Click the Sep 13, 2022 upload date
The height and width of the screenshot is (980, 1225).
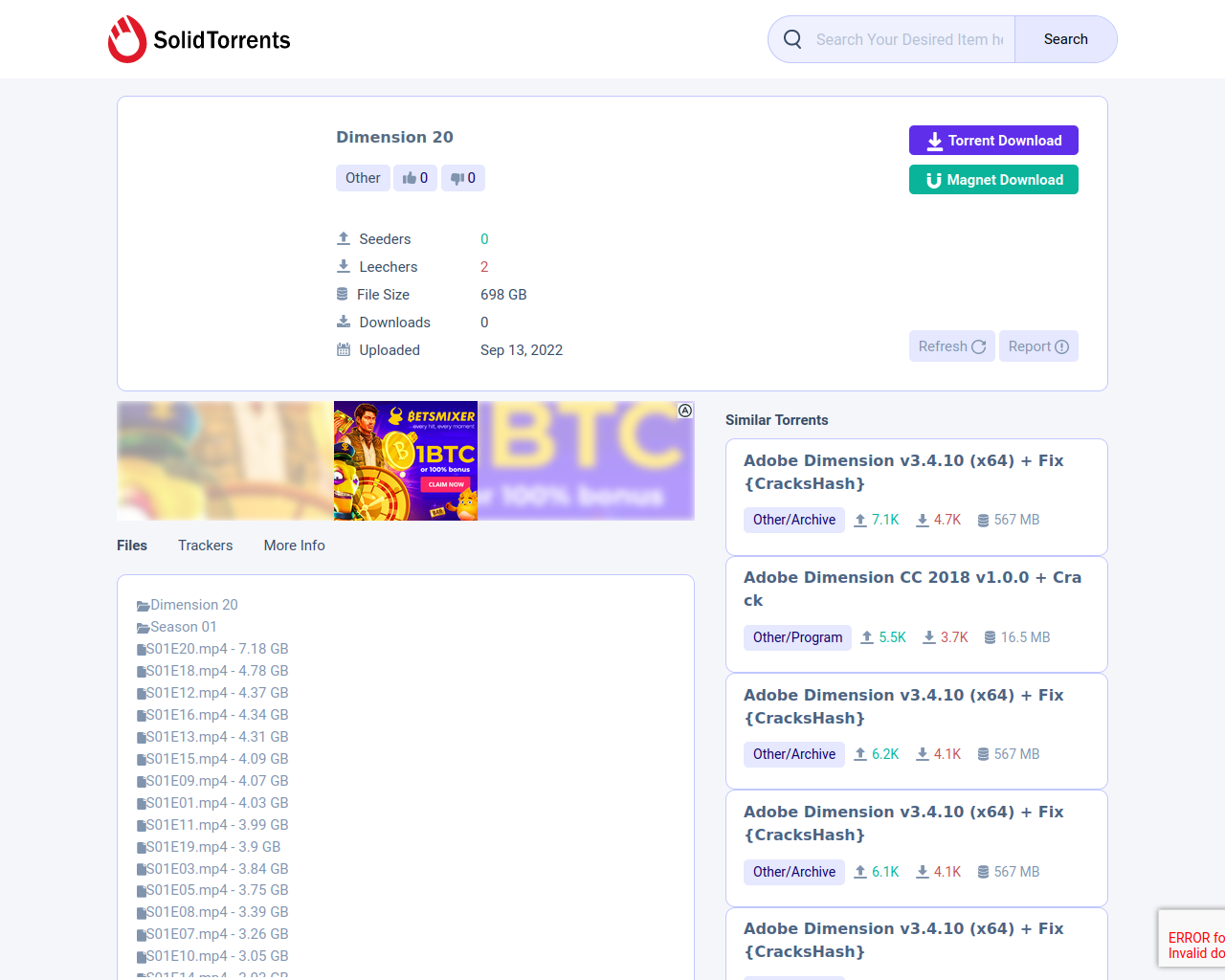[x=522, y=350]
